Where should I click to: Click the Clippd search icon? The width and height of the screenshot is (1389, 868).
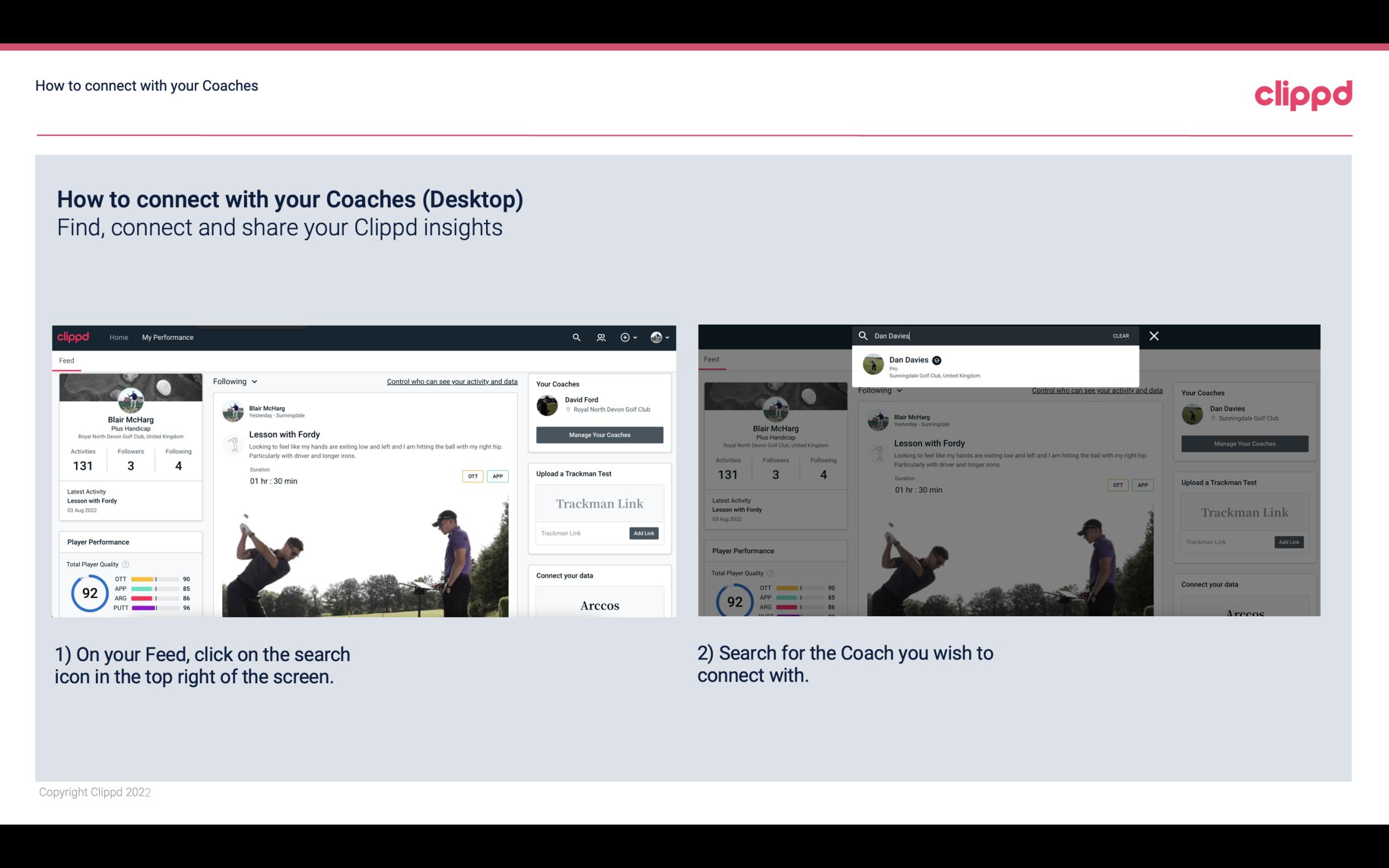coord(575,337)
